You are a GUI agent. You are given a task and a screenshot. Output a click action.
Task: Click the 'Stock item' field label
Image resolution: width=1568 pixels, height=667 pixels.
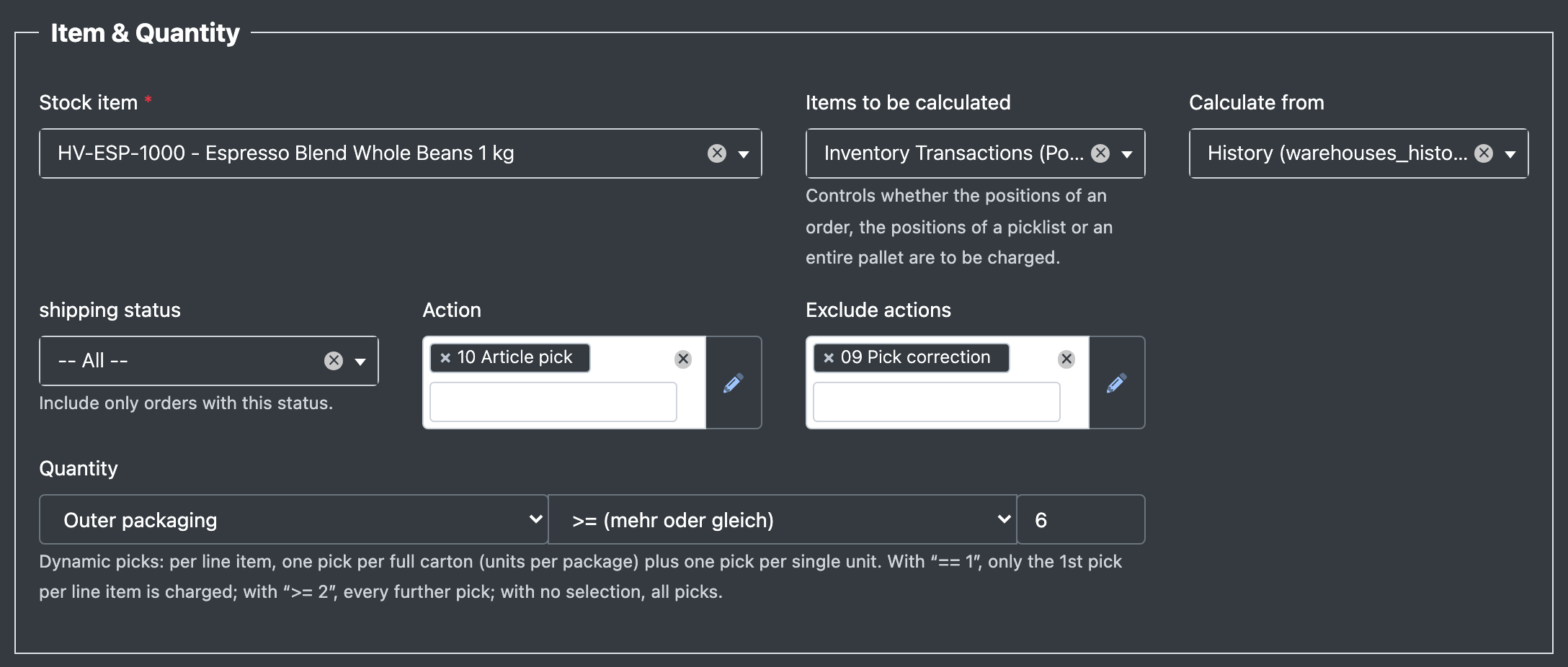89,103
